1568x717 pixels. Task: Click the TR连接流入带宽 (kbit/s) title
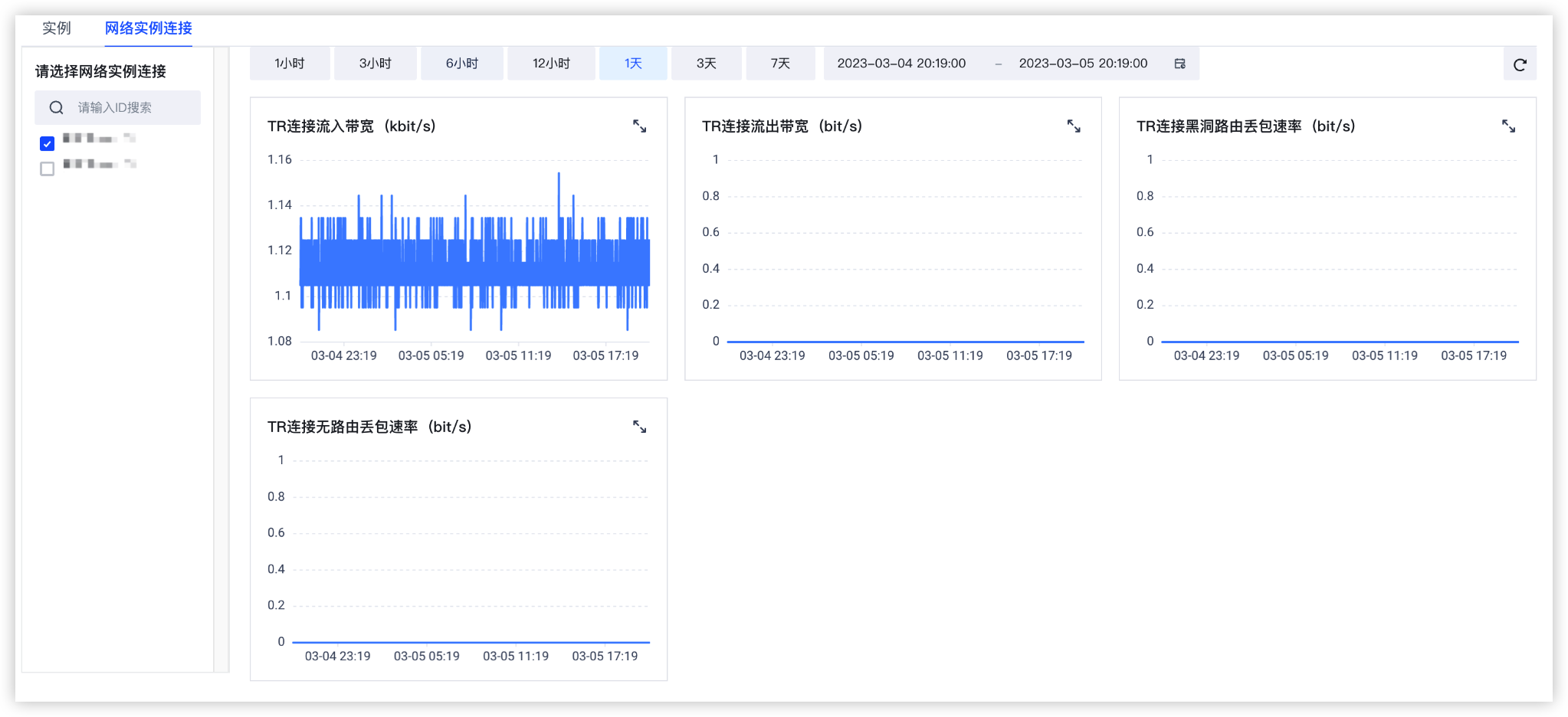(x=352, y=126)
